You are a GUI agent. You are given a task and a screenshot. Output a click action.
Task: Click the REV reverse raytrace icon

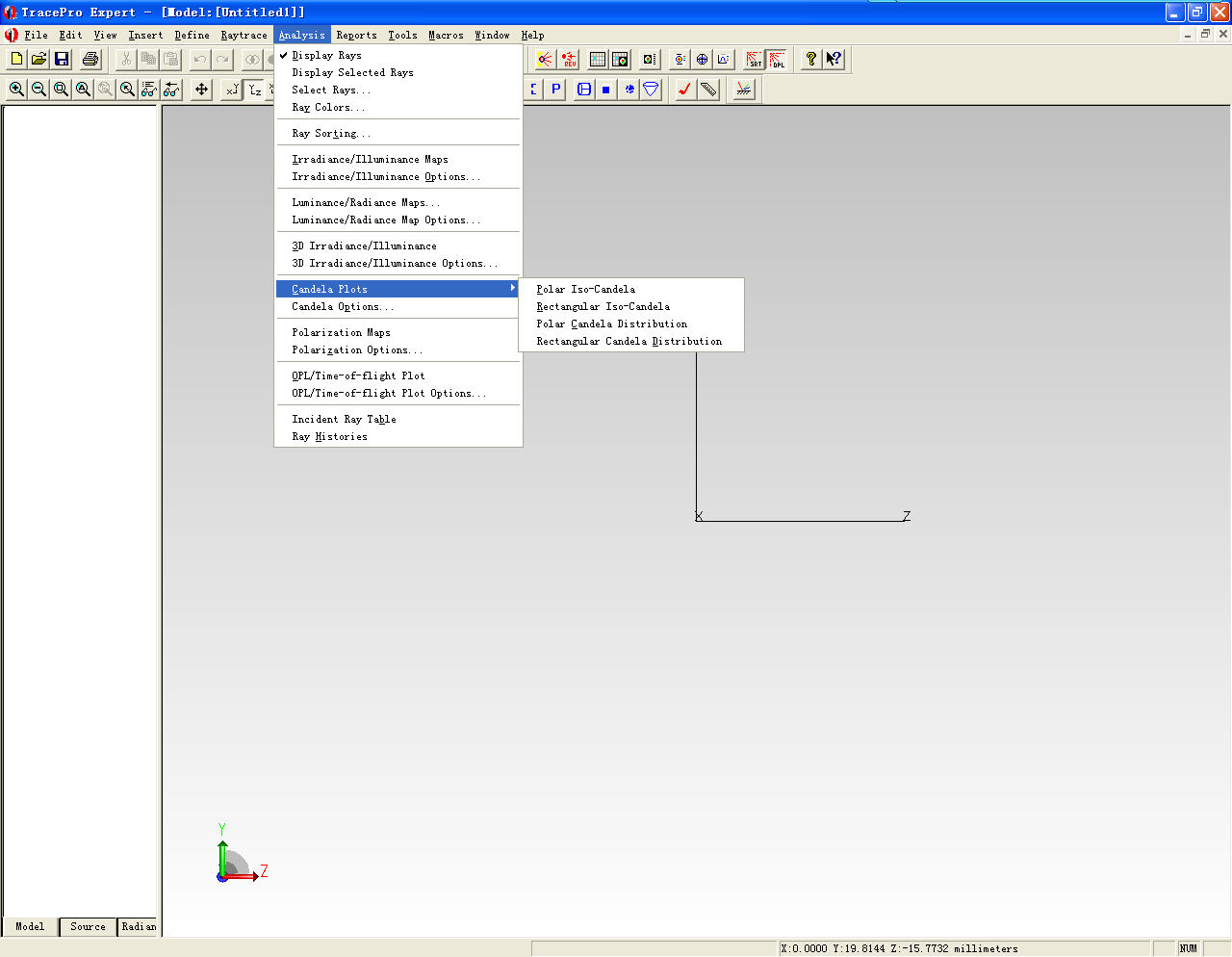click(x=569, y=60)
